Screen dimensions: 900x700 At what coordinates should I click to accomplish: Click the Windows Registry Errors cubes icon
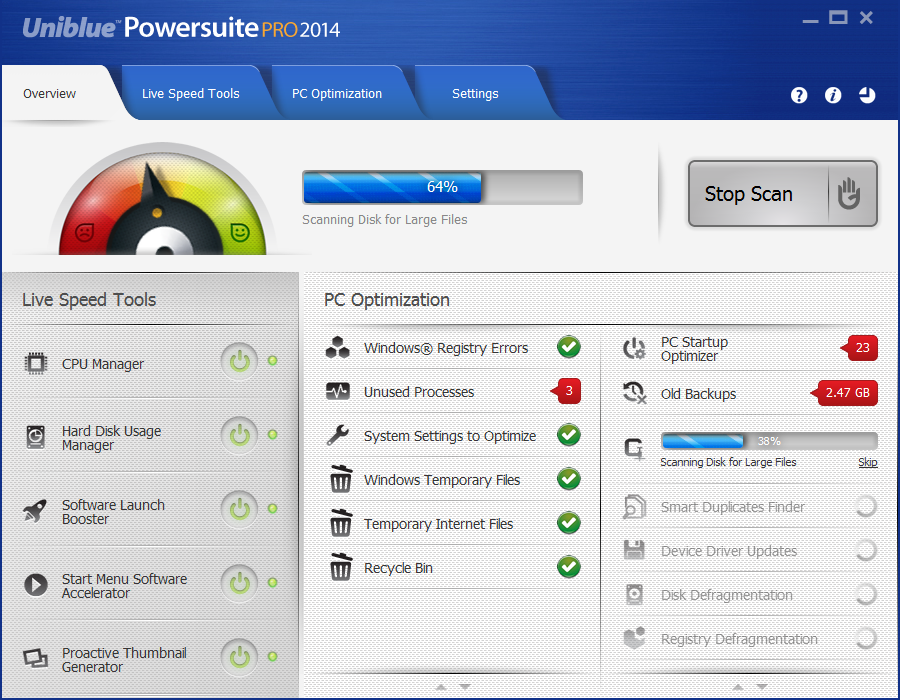click(x=338, y=348)
